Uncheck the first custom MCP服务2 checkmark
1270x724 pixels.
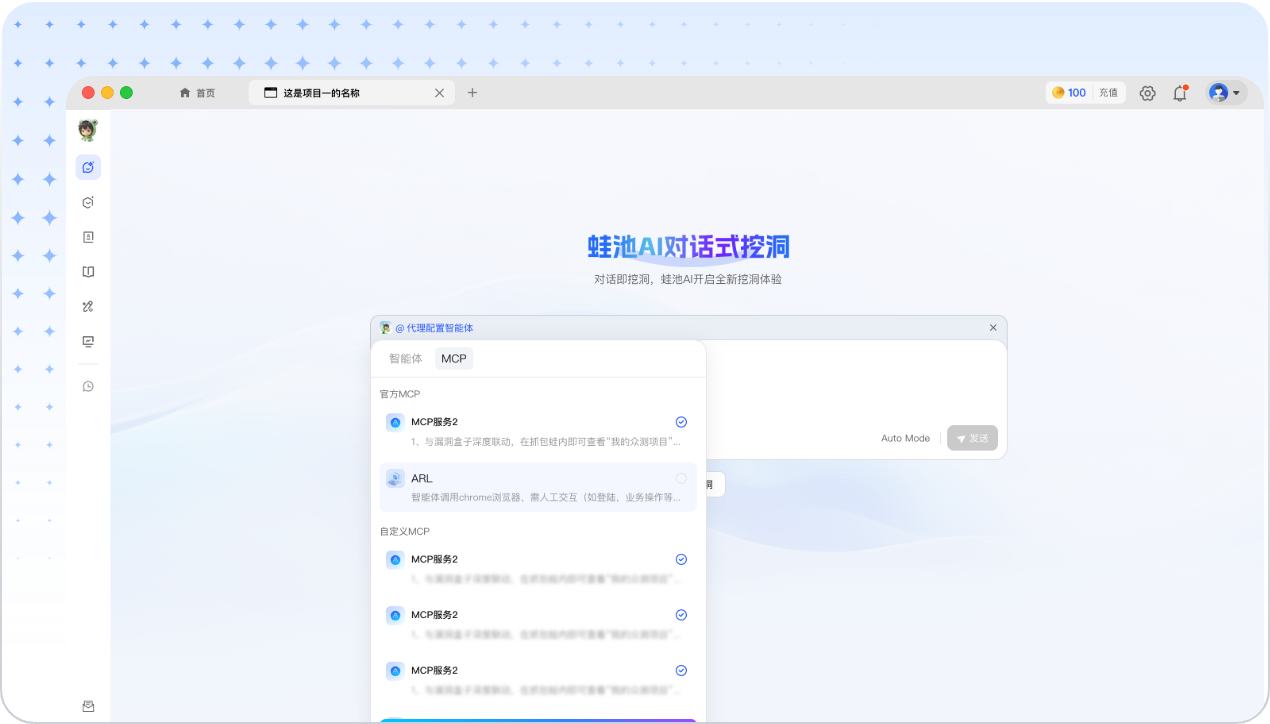click(681, 559)
